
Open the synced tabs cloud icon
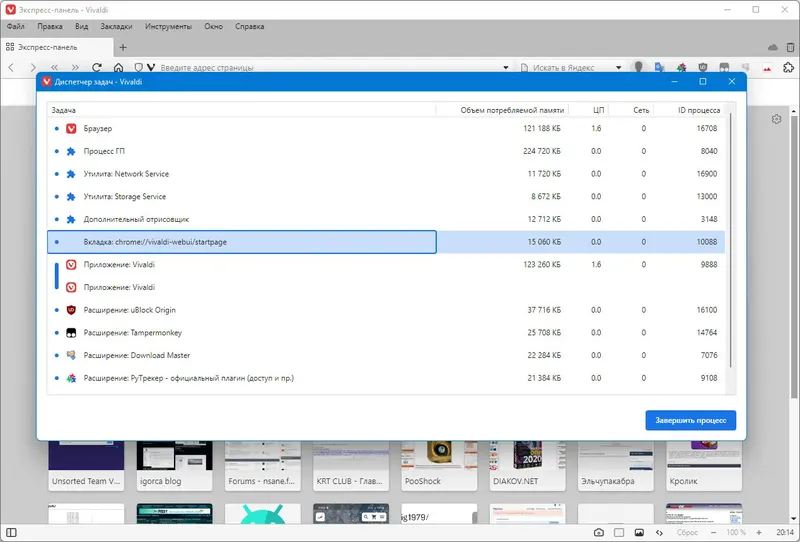[x=772, y=47]
